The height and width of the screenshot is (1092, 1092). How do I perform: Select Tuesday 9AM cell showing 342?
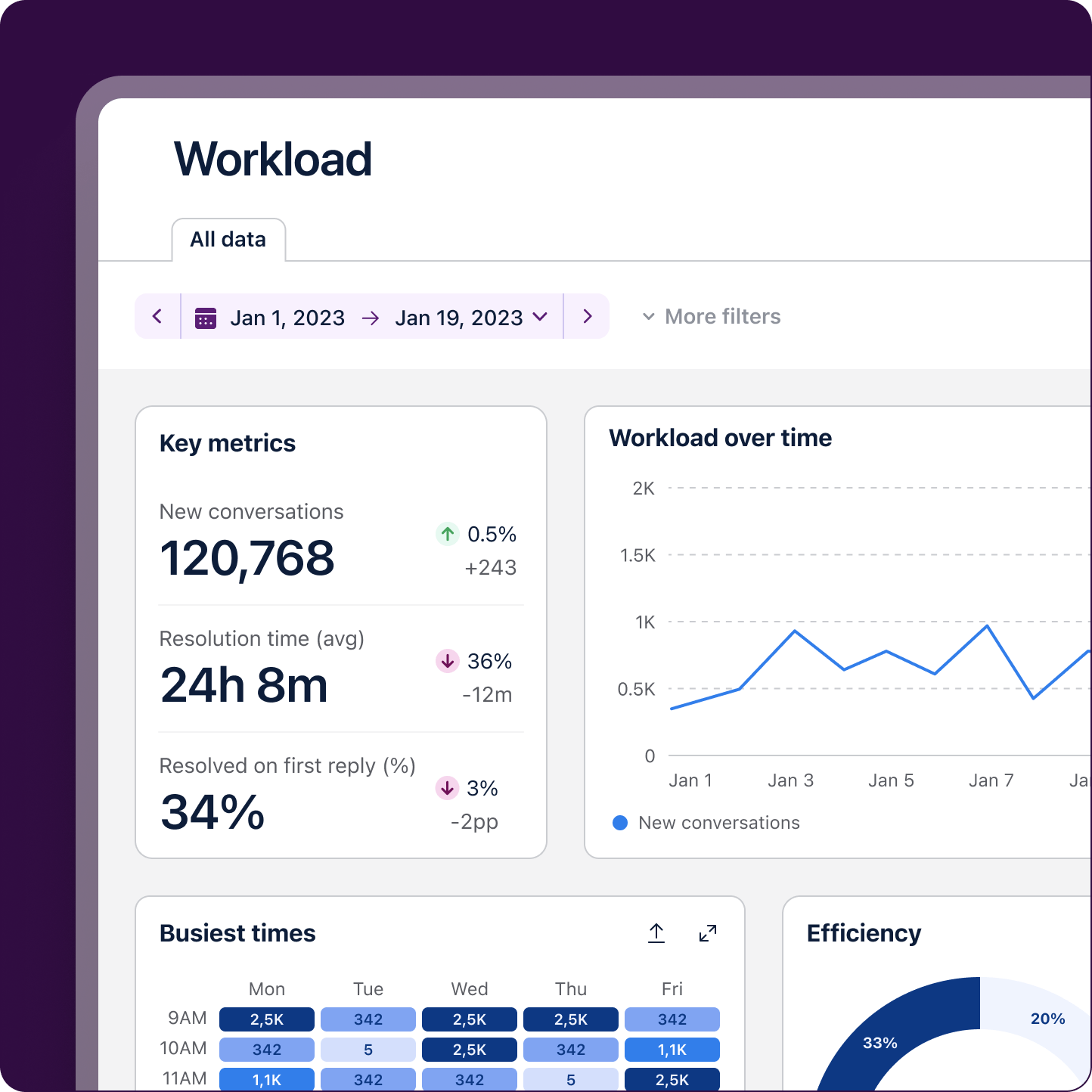[368, 1019]
